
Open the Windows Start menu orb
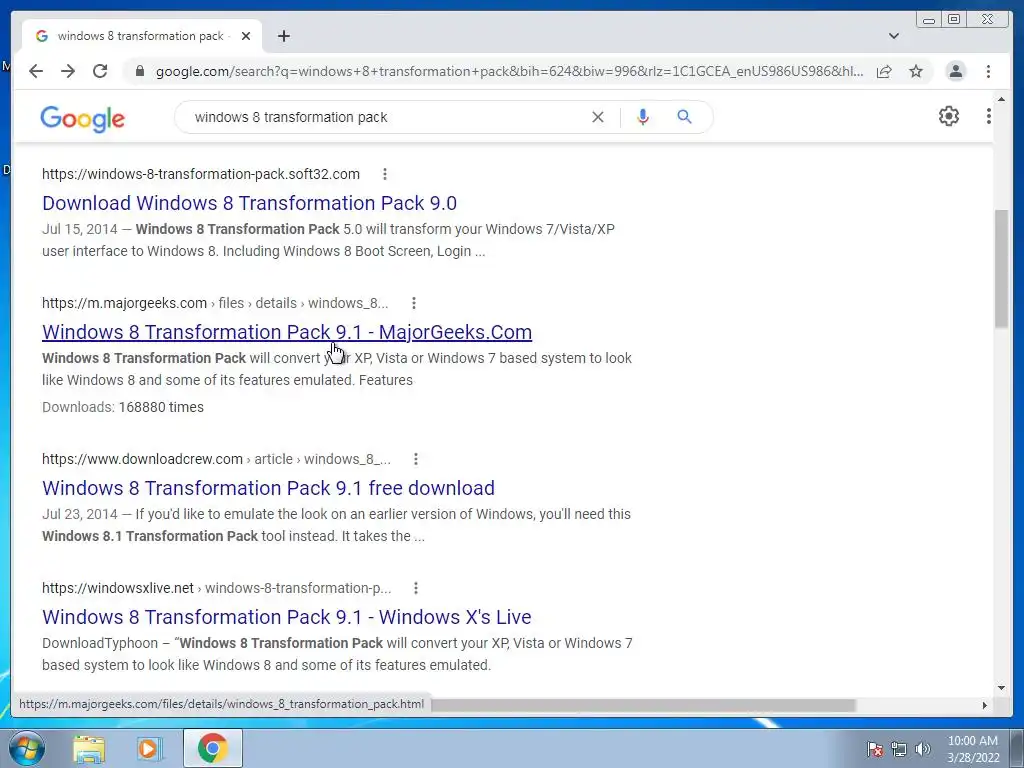(x=26, y=748)
